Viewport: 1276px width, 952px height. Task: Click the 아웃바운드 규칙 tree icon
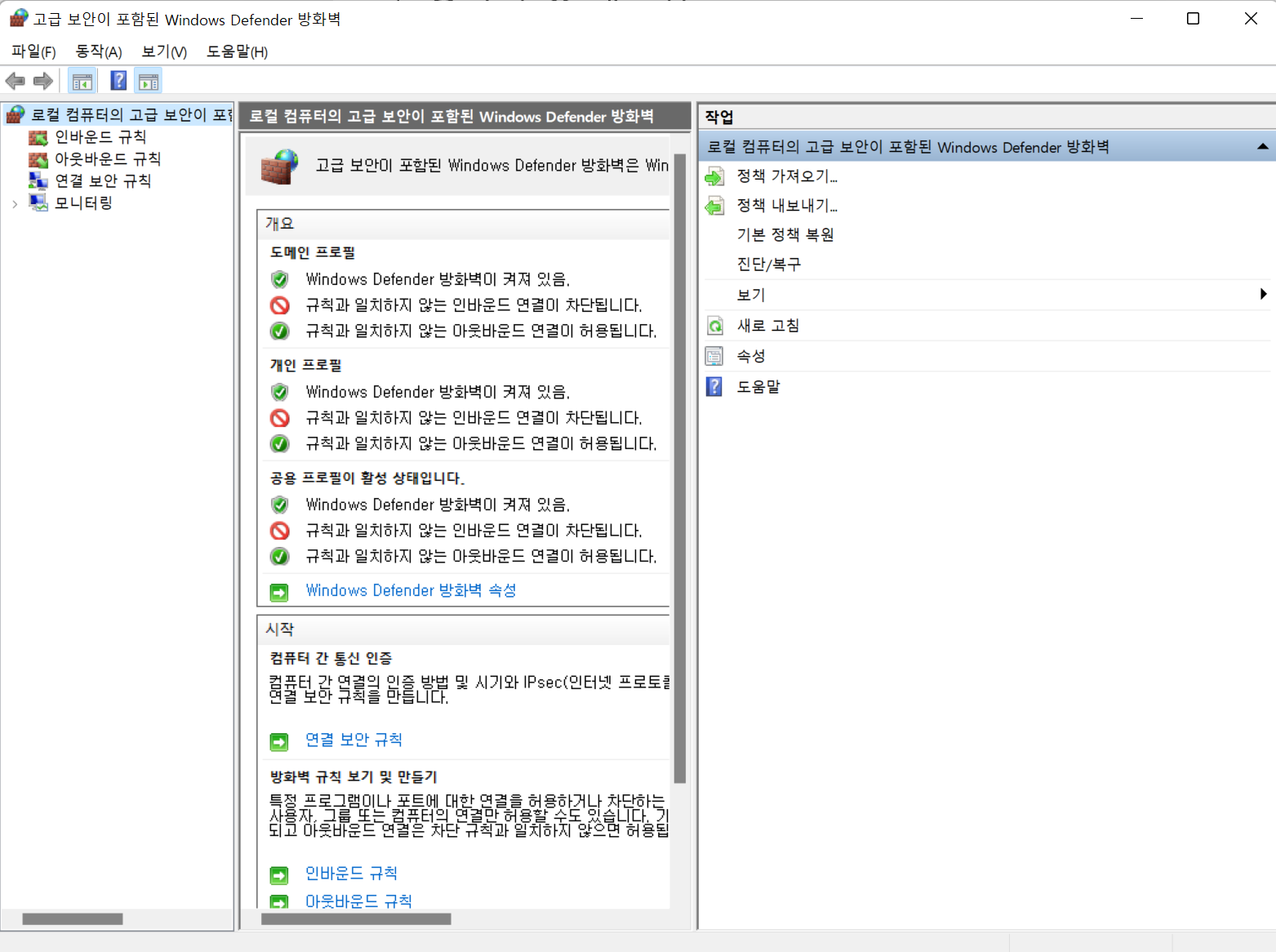(x=38, y=159)
